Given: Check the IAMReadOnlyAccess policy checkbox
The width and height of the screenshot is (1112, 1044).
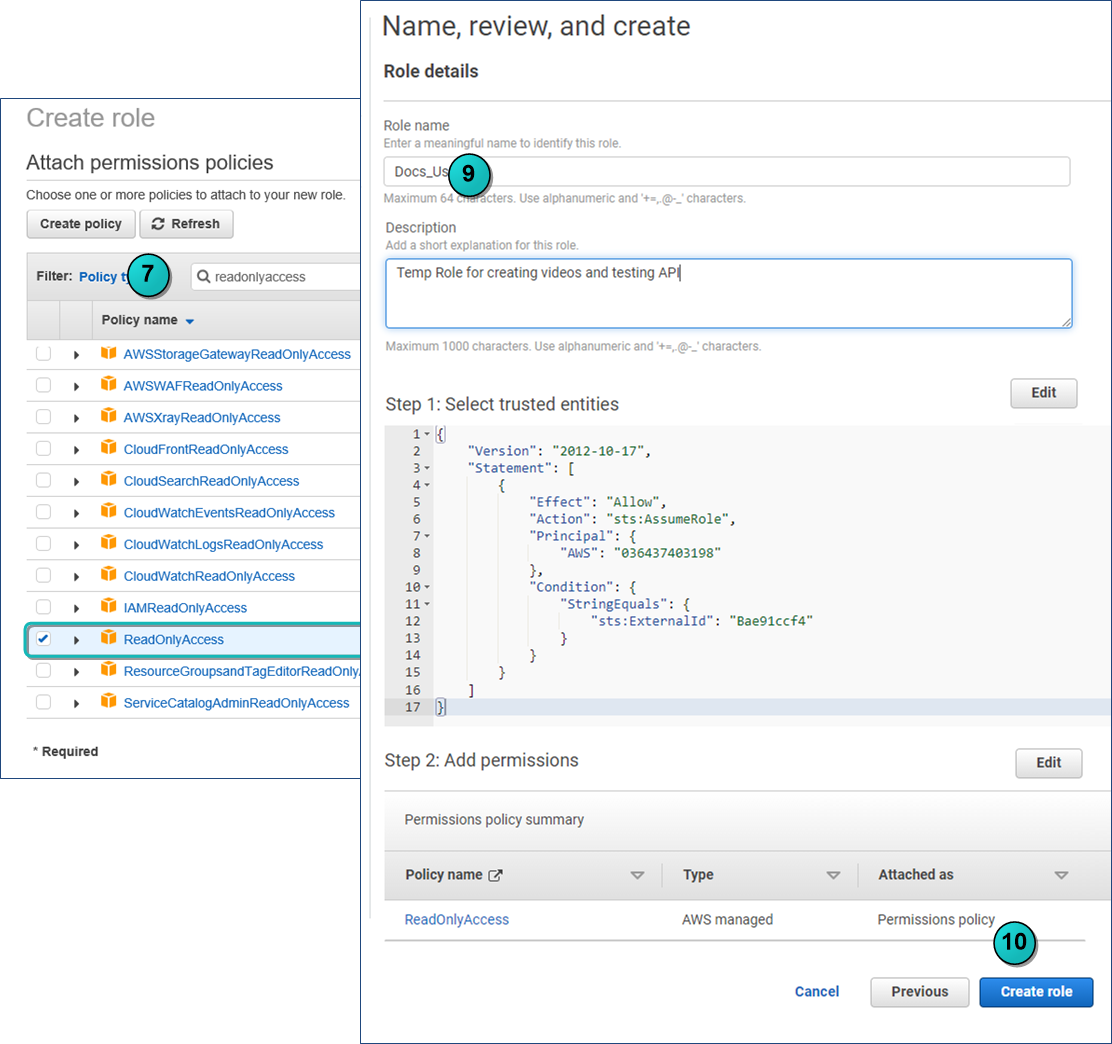Looking at the screenshot, I should click(x=43, y=607).
